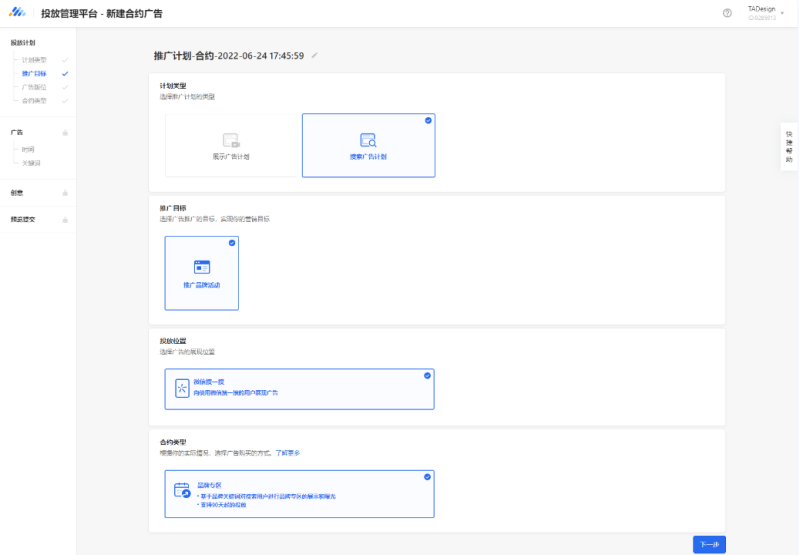Click the pencil icon to rename plan

click(x=315, y=56)
